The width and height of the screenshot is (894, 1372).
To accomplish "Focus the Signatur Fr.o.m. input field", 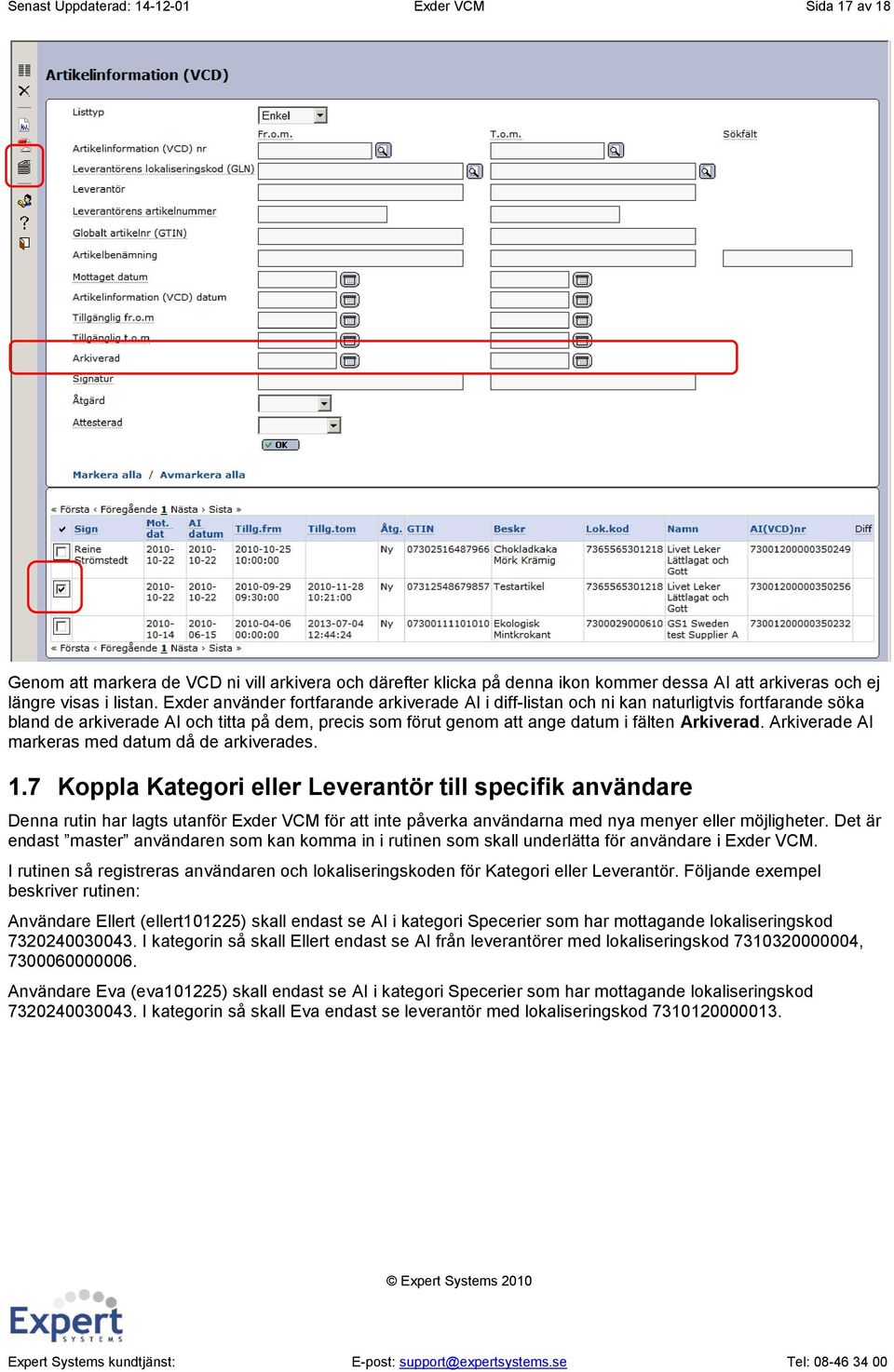I will pos(360,382).
